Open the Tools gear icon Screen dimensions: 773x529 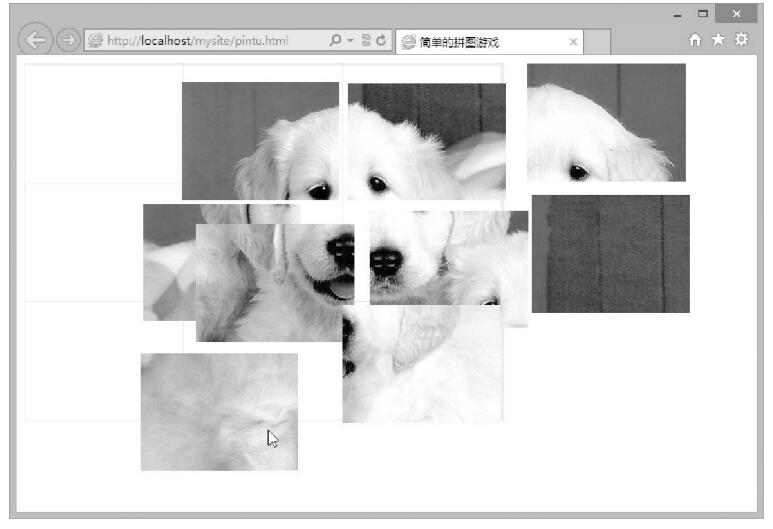[x=741, y=40]
